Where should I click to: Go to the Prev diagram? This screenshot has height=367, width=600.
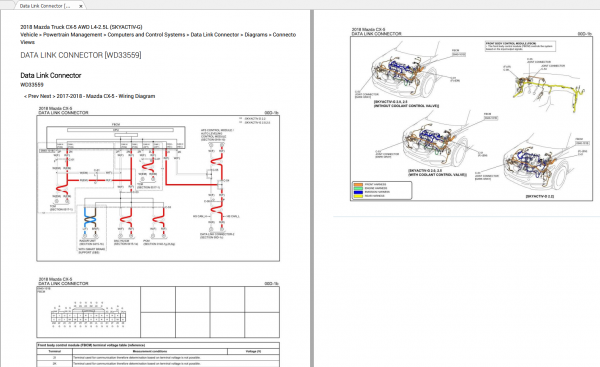[33, 96]
